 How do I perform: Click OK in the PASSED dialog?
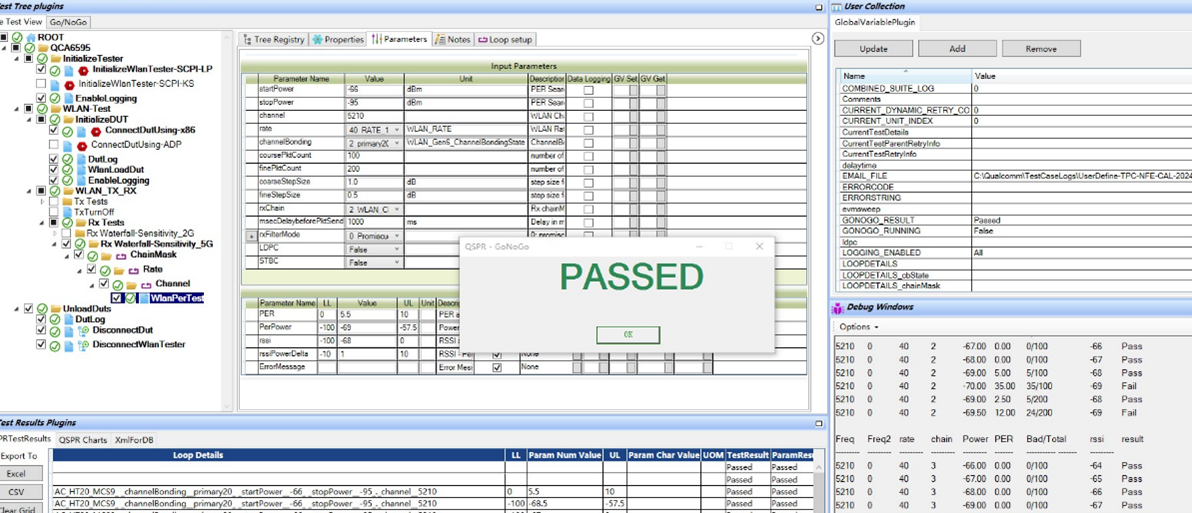click(628, 335)
